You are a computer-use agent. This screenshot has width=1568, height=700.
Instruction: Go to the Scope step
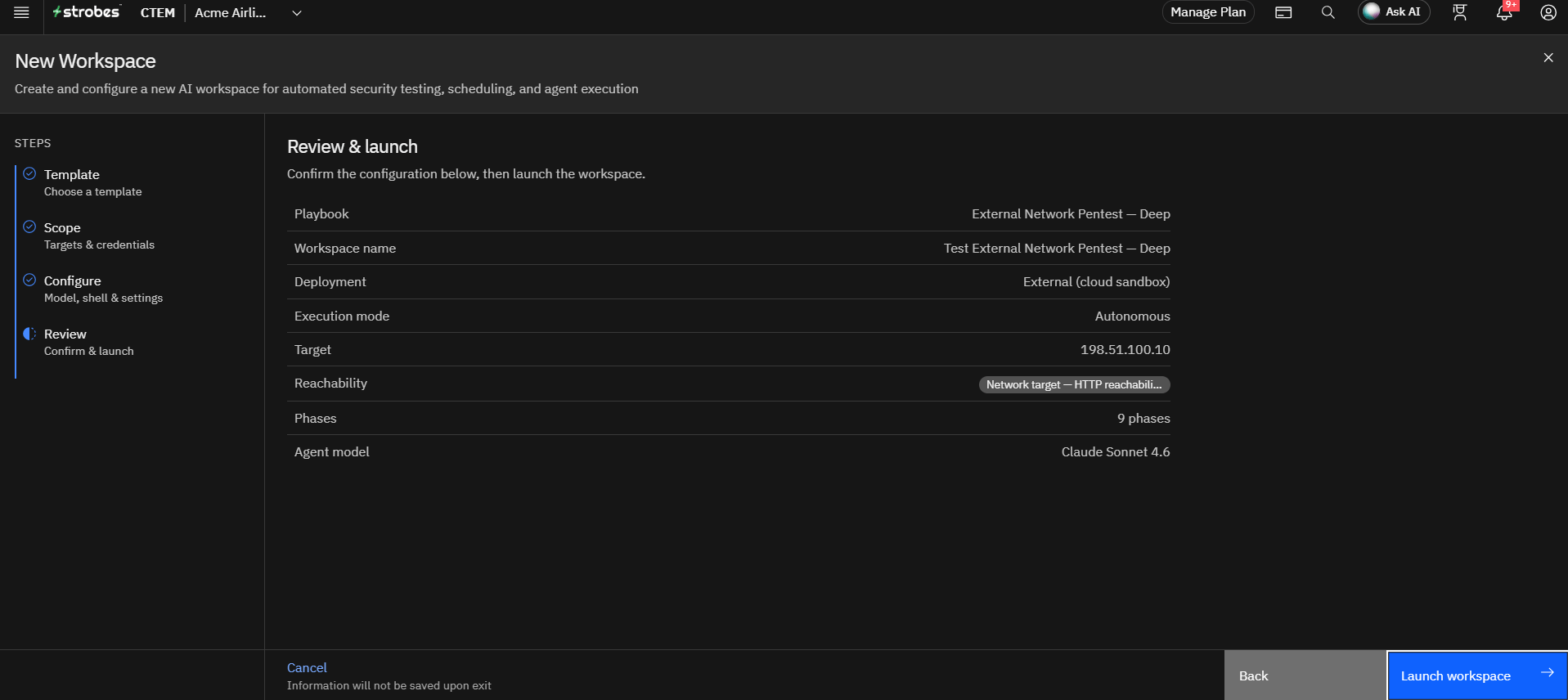tap(99, 236)
